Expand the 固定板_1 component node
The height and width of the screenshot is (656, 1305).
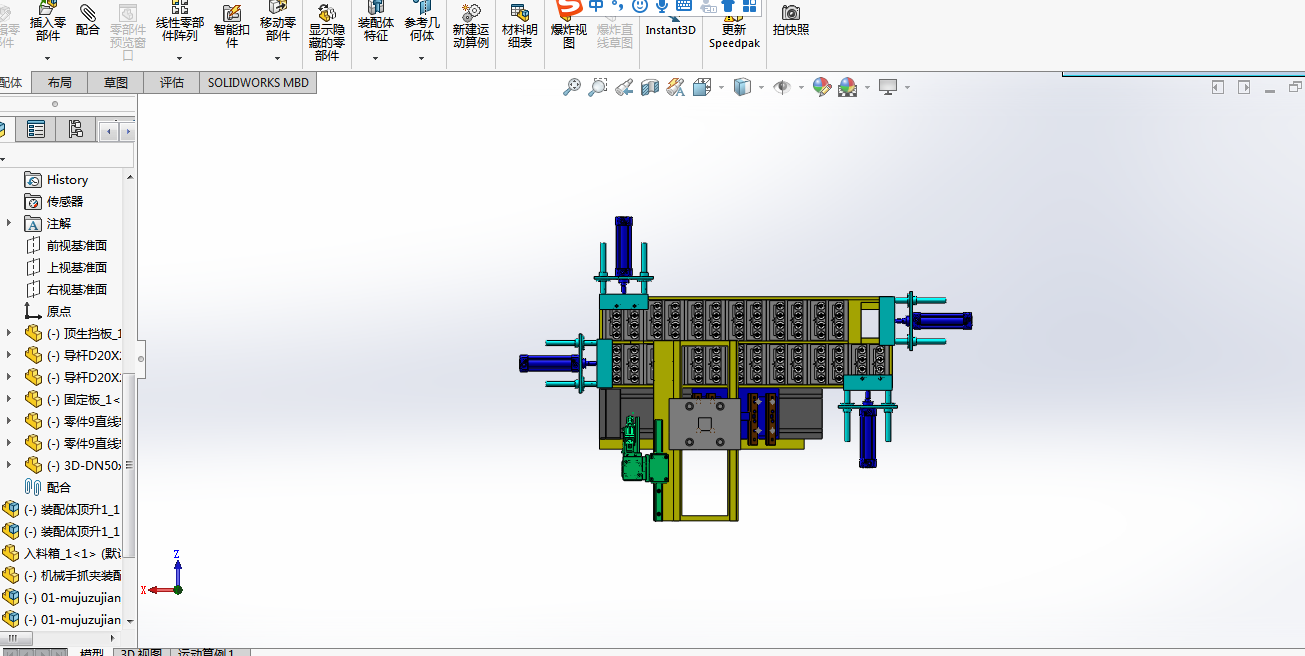[10, 400]
